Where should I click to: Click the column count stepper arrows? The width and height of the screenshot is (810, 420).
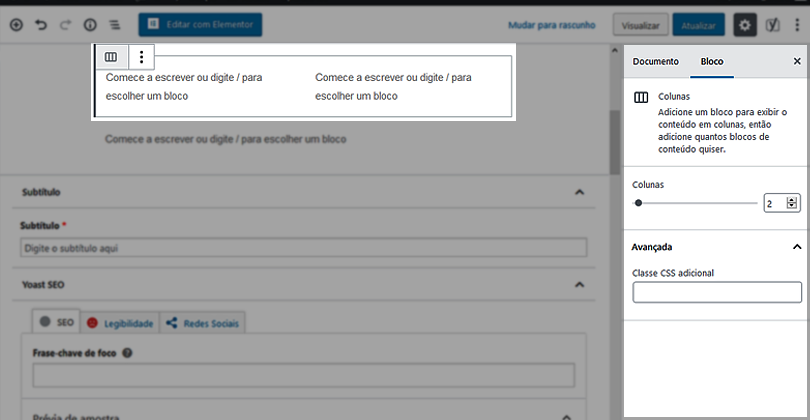click(x=791, y=203)
